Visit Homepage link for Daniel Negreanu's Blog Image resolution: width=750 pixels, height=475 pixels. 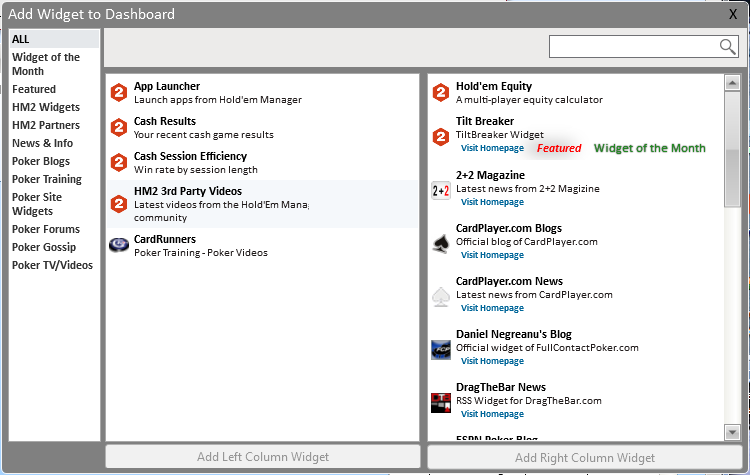click(492, 361)
